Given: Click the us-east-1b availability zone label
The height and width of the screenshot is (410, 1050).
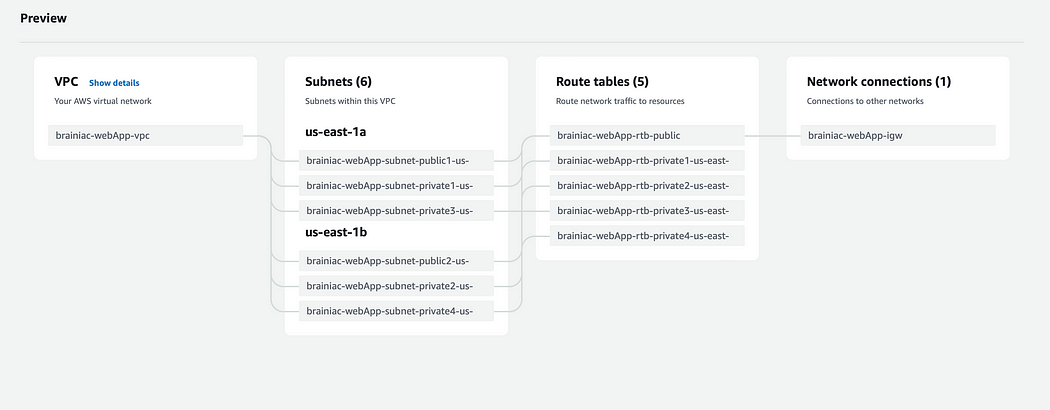Looking at the screenshot, I should (x=336, y=232).
